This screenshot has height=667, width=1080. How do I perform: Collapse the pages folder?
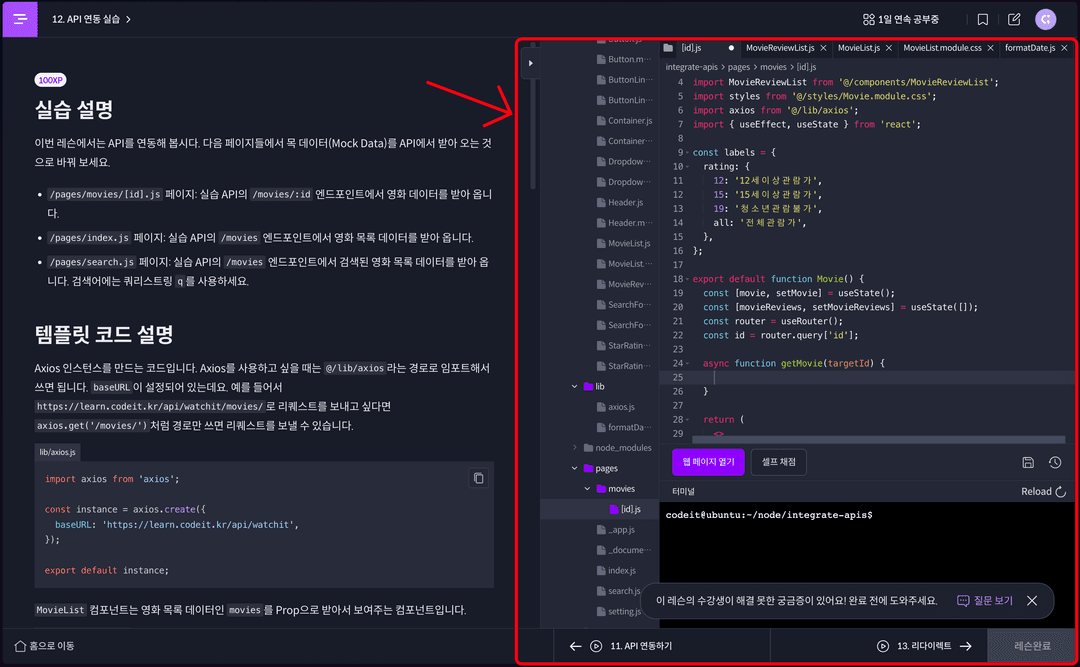(x=574, y=469)
